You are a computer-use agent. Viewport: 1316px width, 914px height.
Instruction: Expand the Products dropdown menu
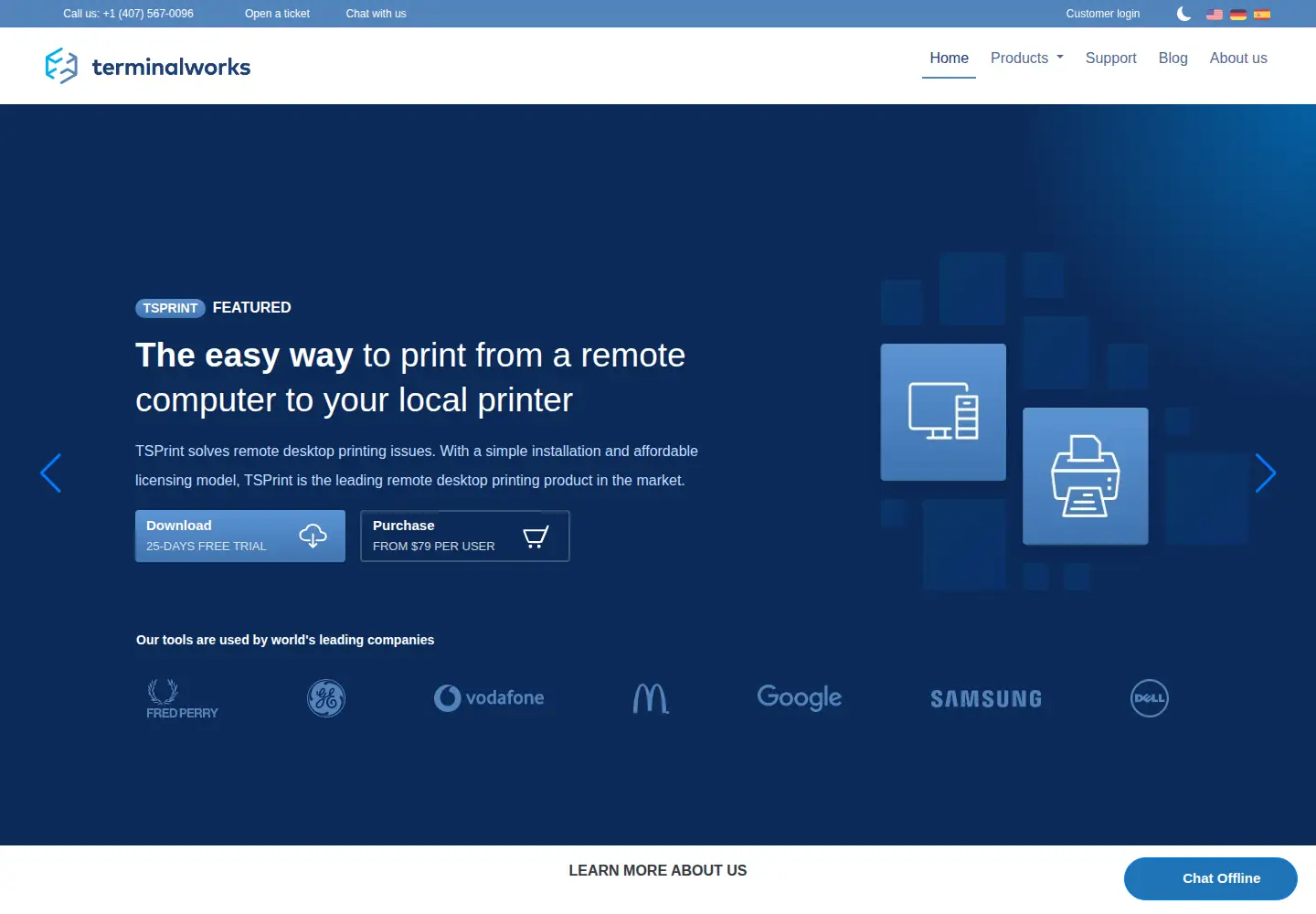tap(1027, 58)
